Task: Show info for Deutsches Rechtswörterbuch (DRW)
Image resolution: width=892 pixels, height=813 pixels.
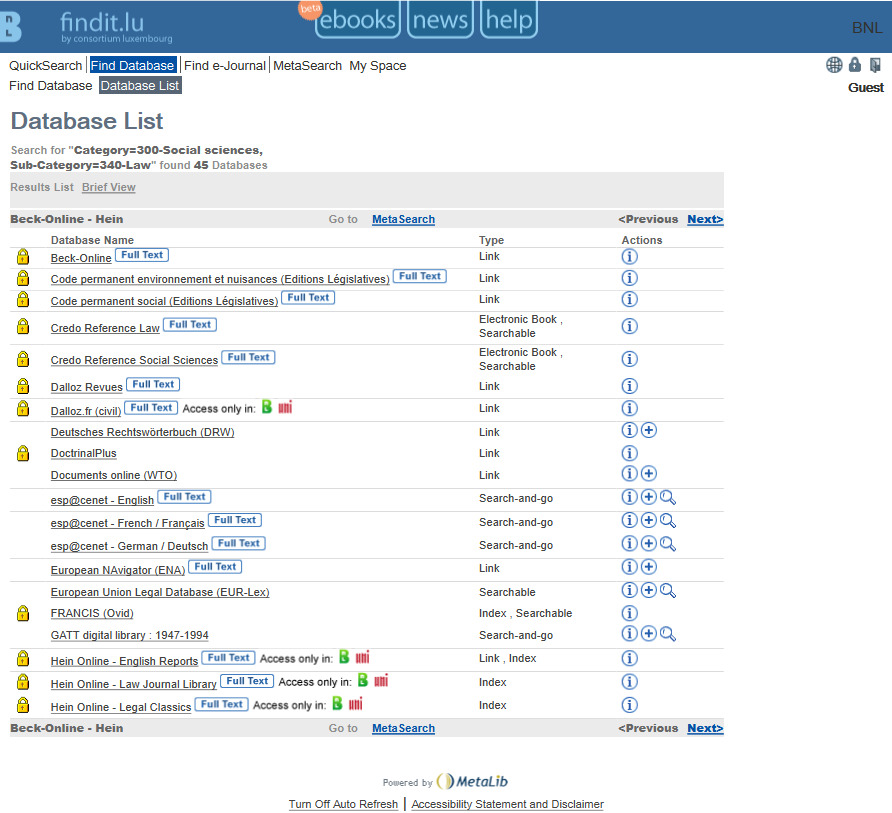Action: [x=629, y=430]
